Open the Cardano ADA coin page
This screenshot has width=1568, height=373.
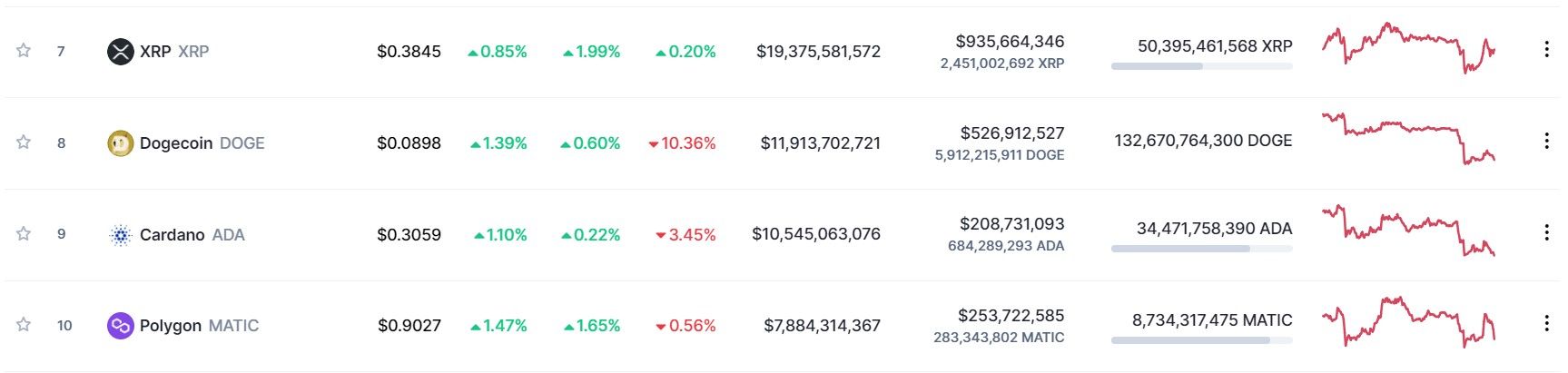click(x=192, y=235)
